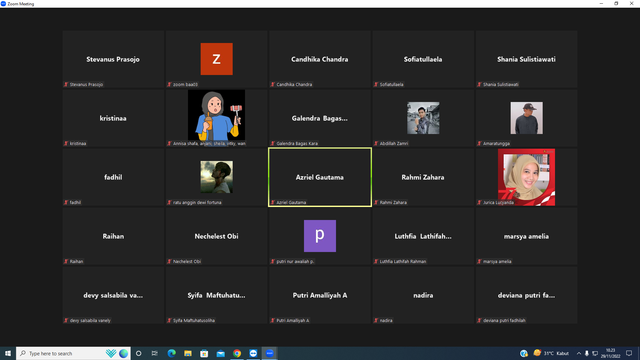Click muted mic icon beside nadira label
This screenshot has height=360, width=640.
376,320
